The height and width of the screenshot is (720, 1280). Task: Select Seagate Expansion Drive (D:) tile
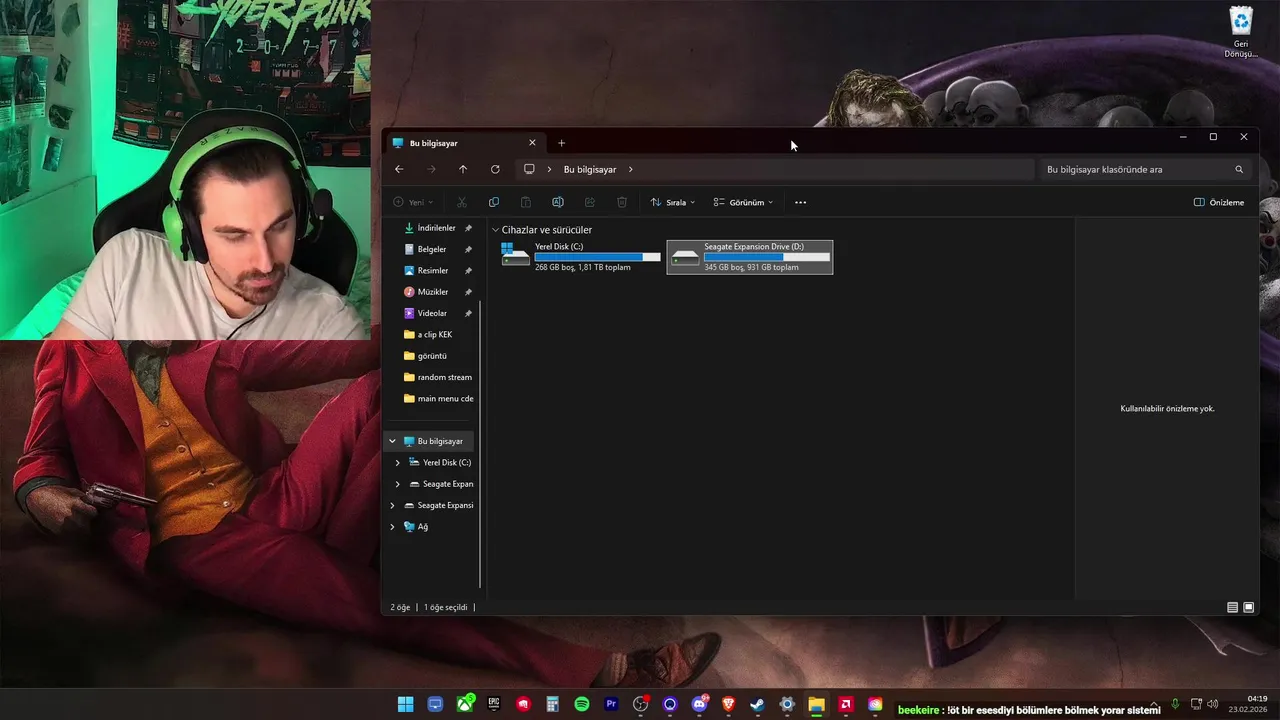point(750,256)
